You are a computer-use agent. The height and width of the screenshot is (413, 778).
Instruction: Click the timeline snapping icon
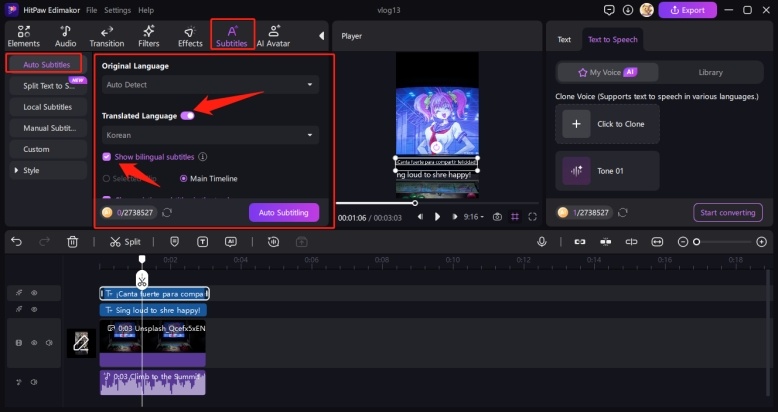pyautogui.click(x=605, y=242)
